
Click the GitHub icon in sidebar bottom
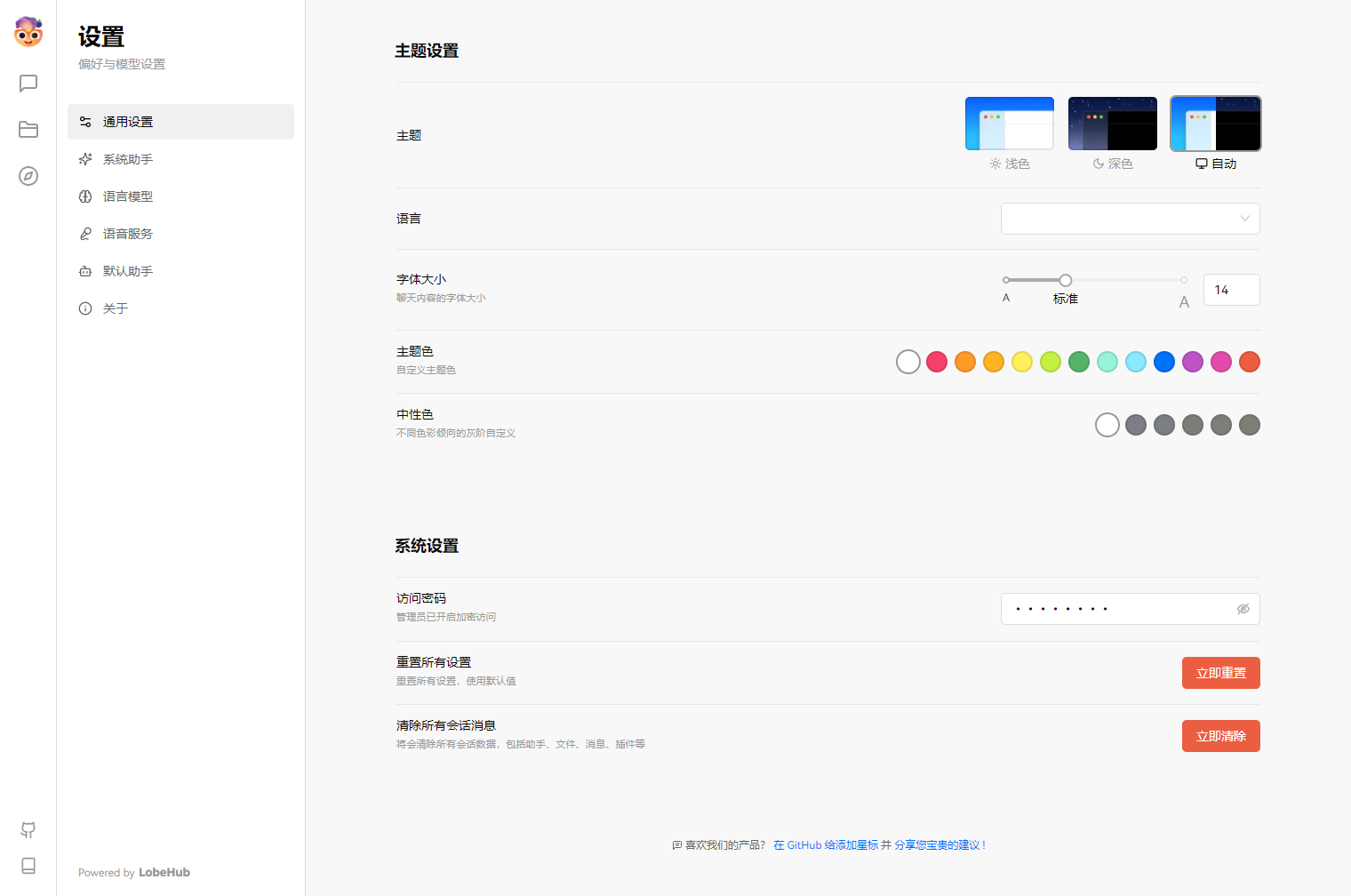tap(28, 829)
